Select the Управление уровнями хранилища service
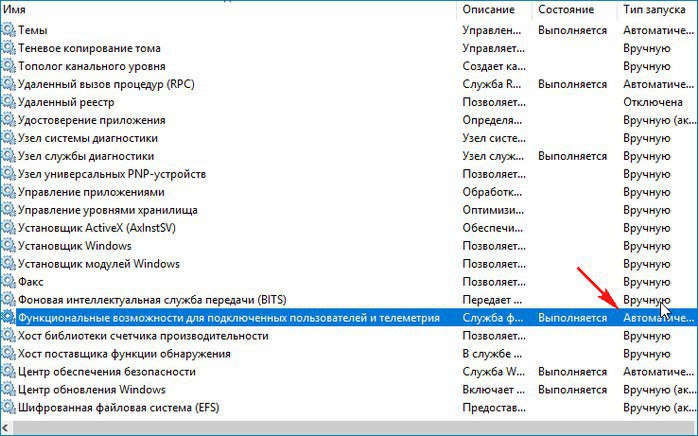 pyautogui.click(x=108, y=210)
